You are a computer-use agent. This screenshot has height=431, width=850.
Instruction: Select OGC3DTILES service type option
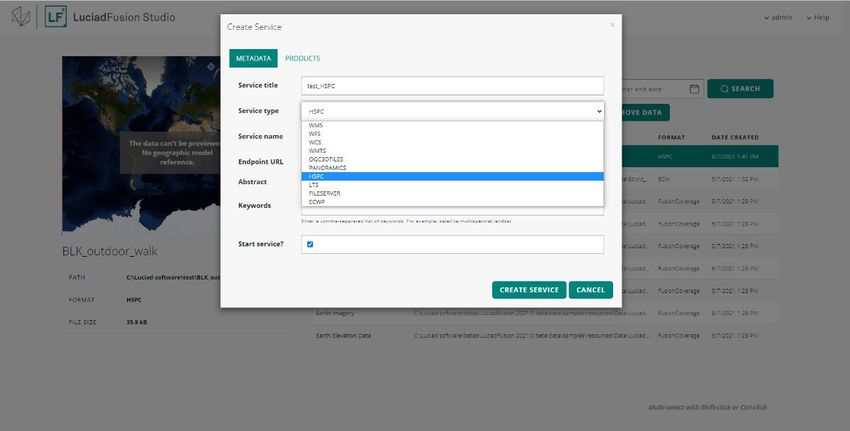click(x=452, y=159)
